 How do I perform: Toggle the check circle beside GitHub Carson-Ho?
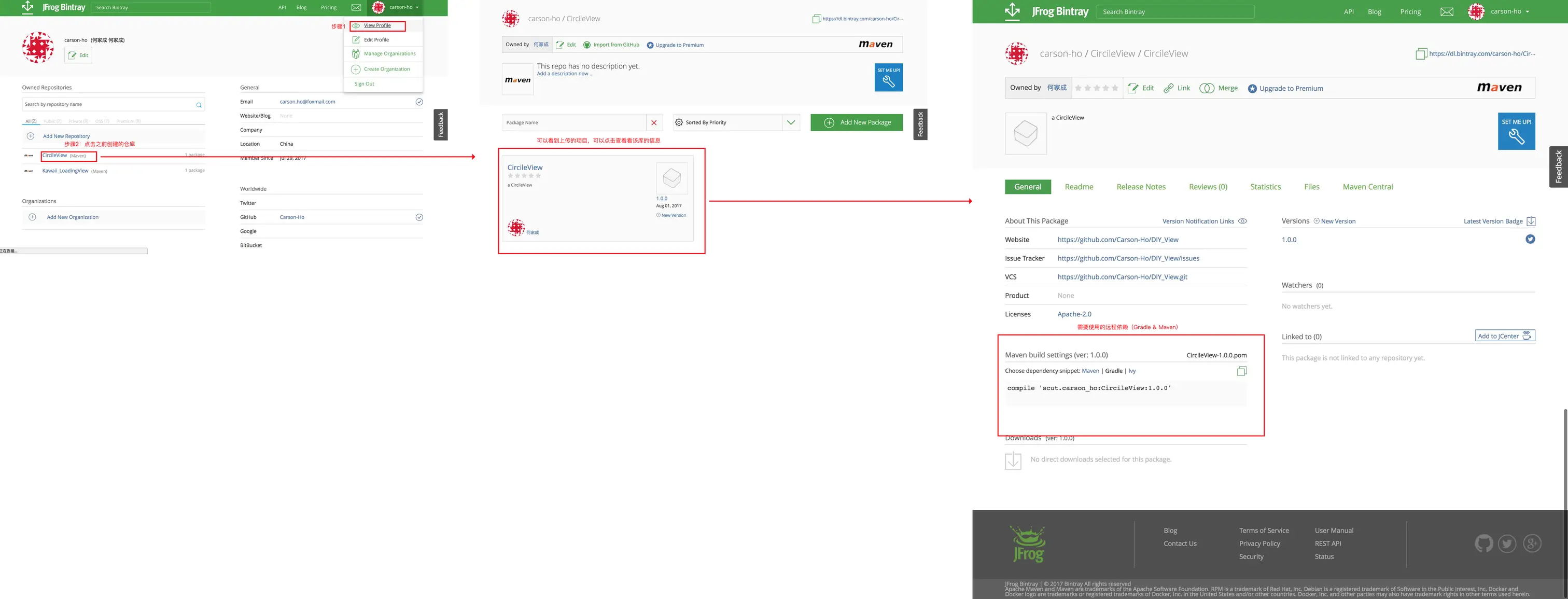[419, 217]
